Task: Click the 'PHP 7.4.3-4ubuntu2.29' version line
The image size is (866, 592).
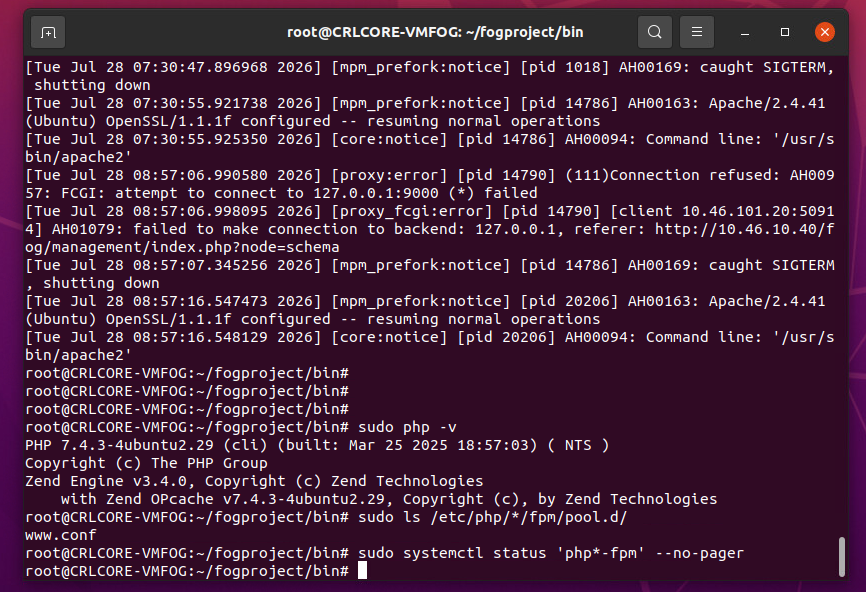Action: [317, 445]
